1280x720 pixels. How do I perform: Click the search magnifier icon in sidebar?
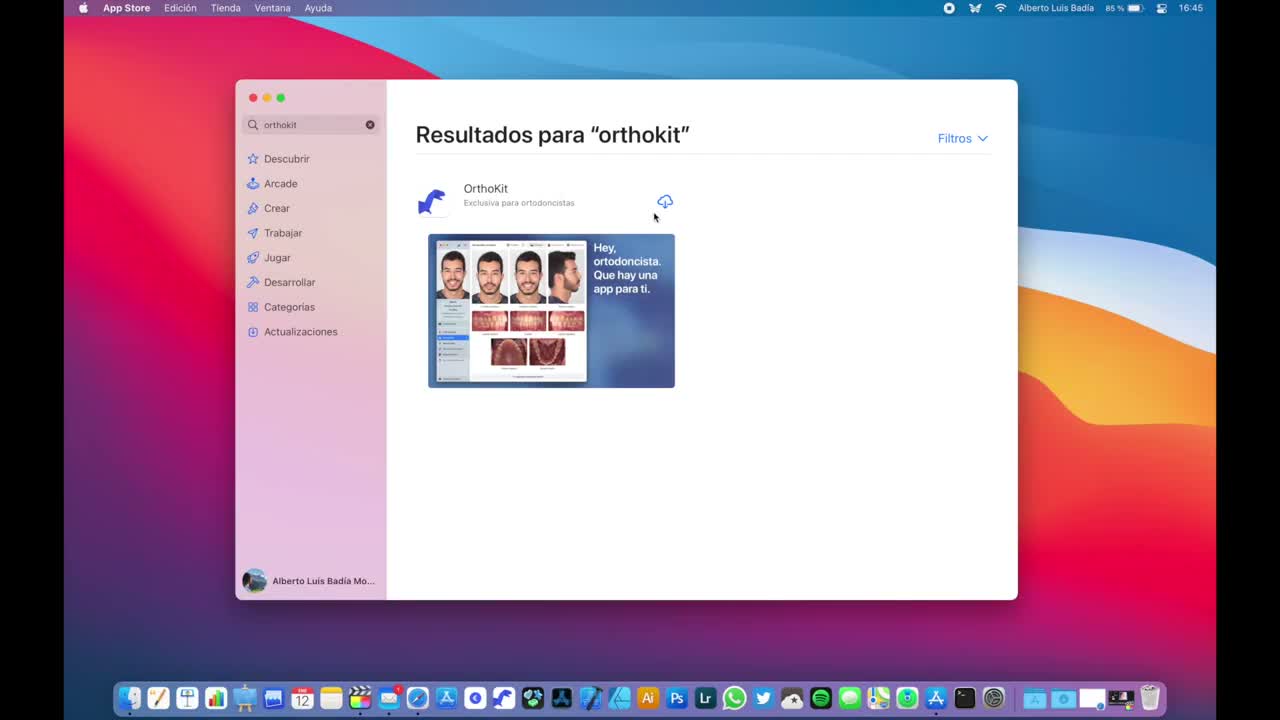pos(253,125)
